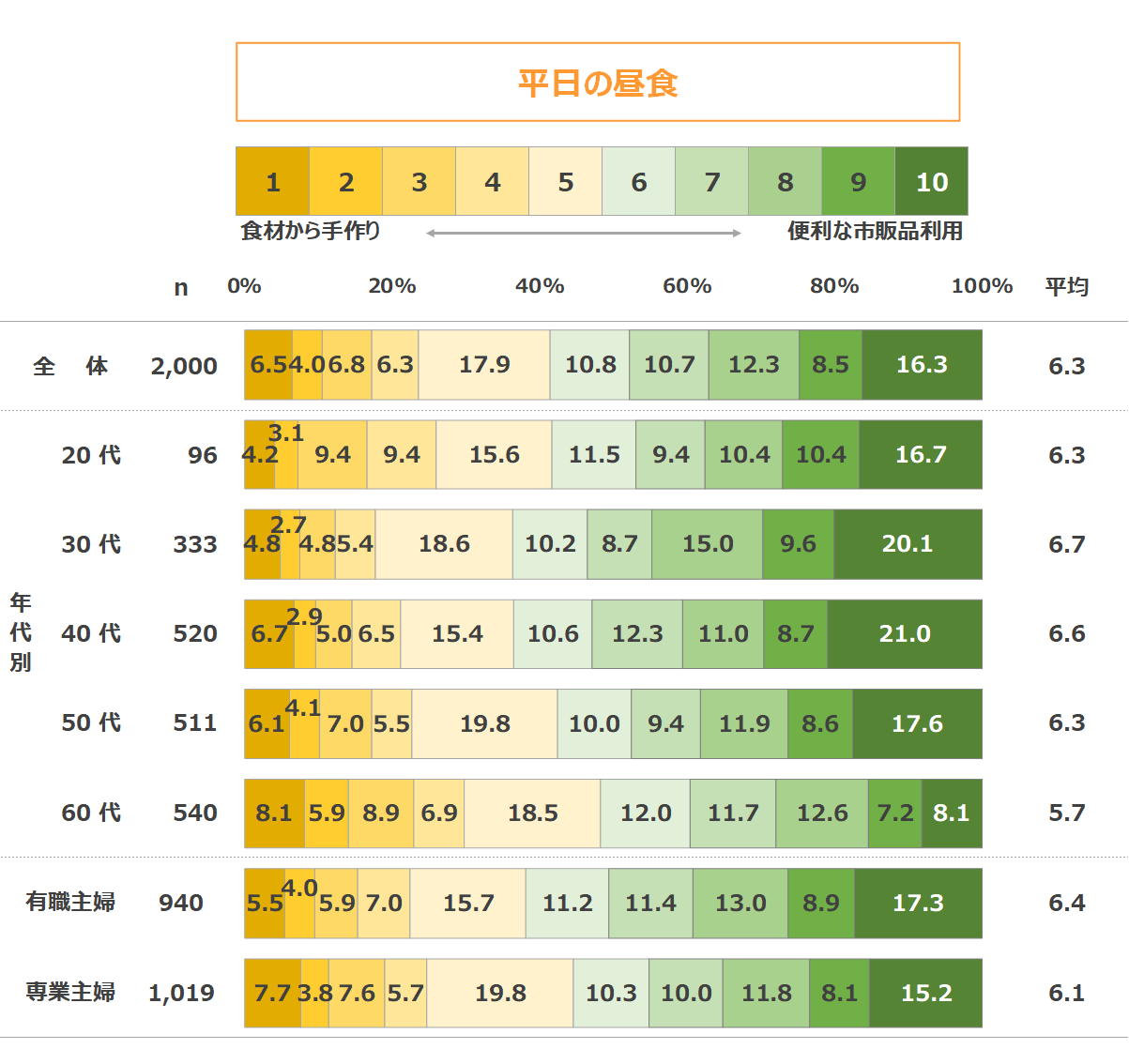Image resolution: width=1129 pixels, height=1064 pixels.
Task: Select legend swatch number 10
Action: (x=931, y=182)
